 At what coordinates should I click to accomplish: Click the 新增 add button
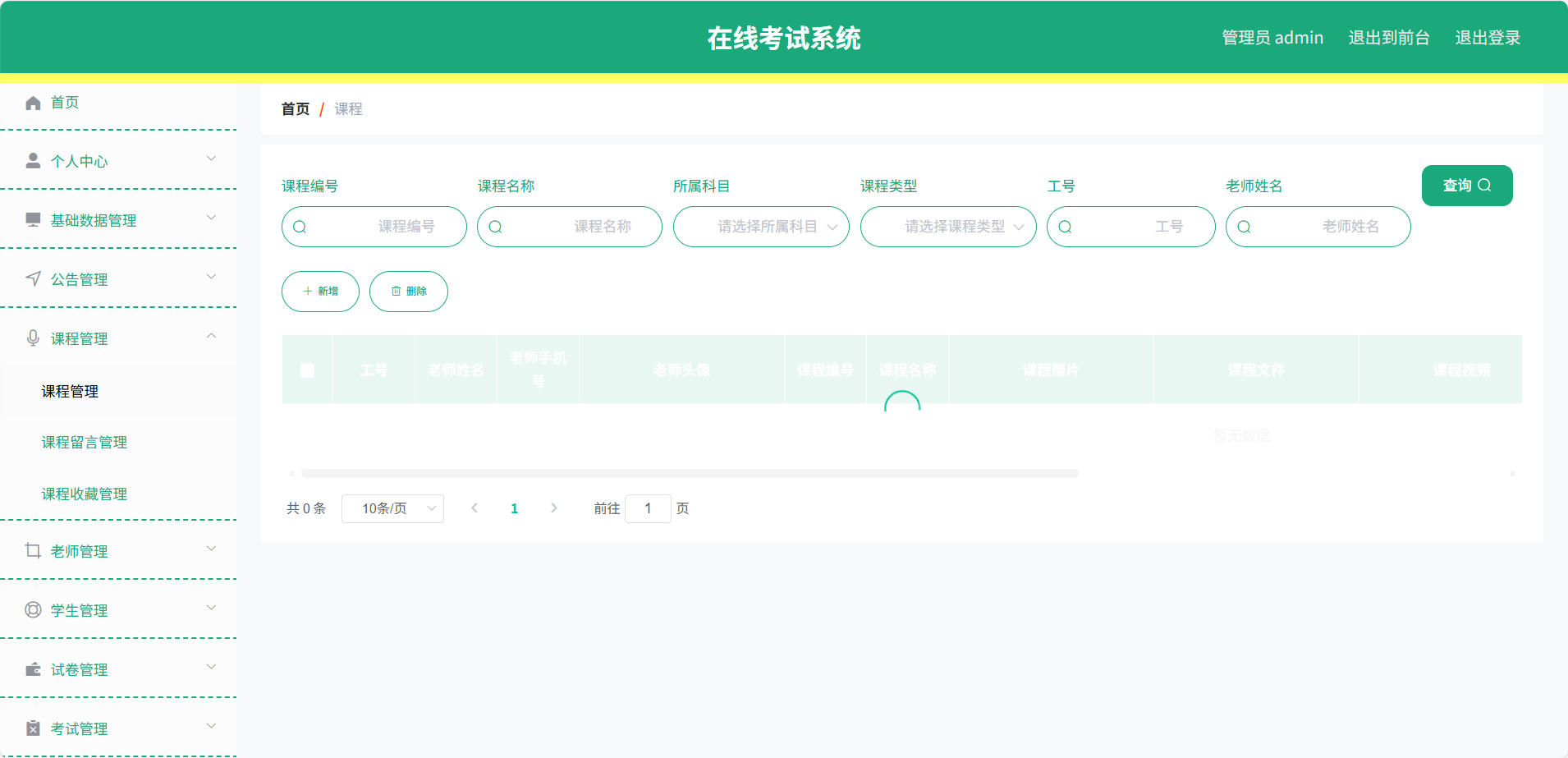(320, 292)
